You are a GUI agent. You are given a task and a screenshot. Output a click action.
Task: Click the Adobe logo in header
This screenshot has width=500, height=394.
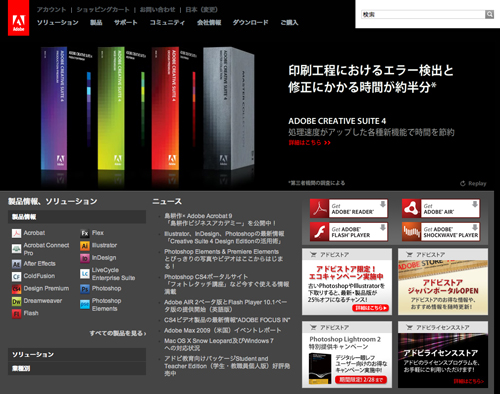point(18,18)
